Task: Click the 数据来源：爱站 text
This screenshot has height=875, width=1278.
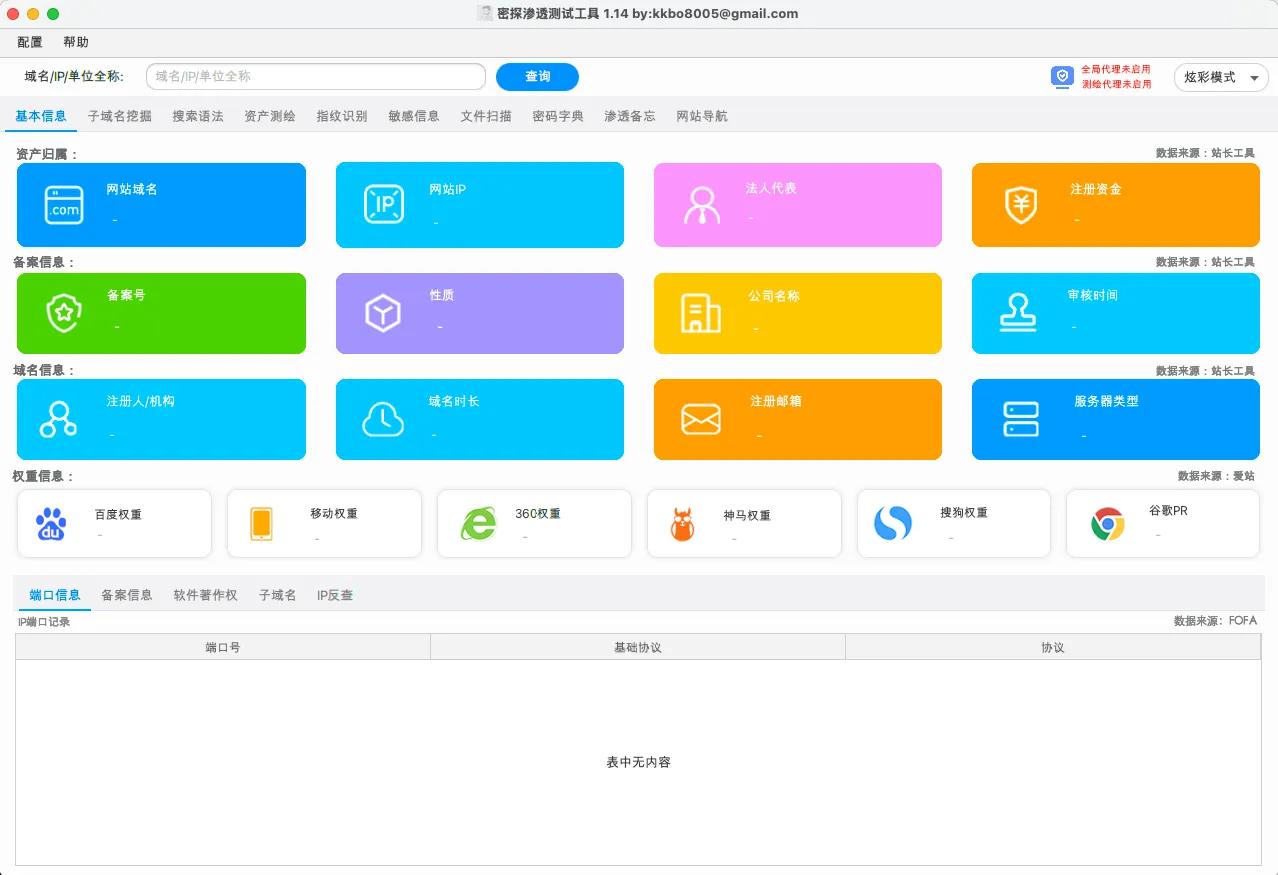Action: (1216, 476)
